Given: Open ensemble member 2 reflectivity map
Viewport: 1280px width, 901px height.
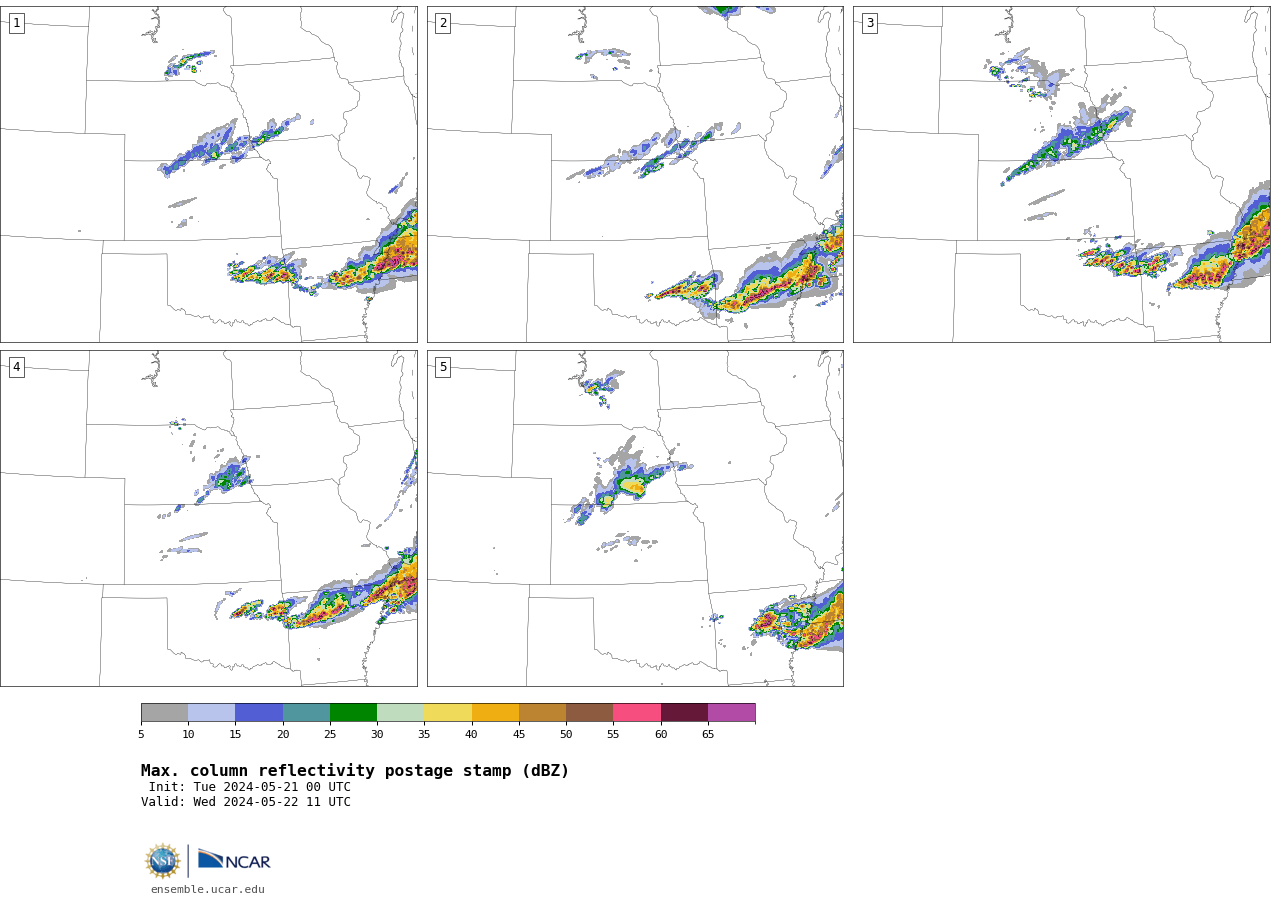Looking at the screenshot, I should (x=635, y=174).
